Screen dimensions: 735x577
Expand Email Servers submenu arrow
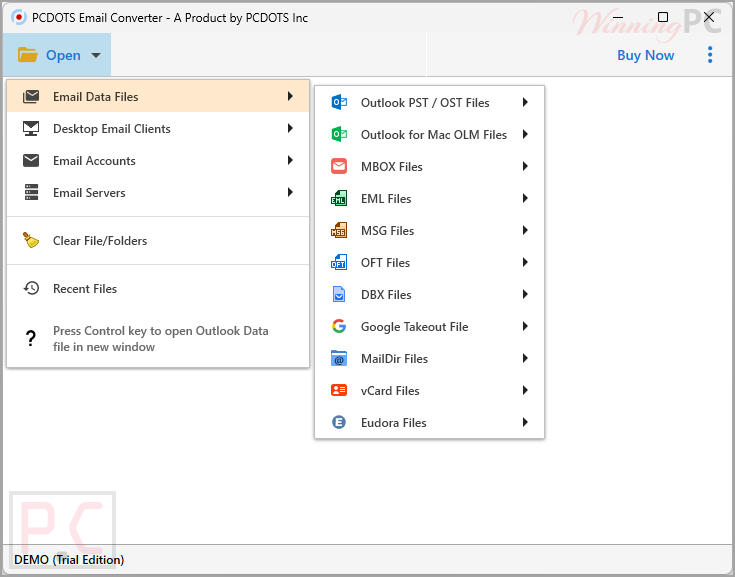pos(290,192)
